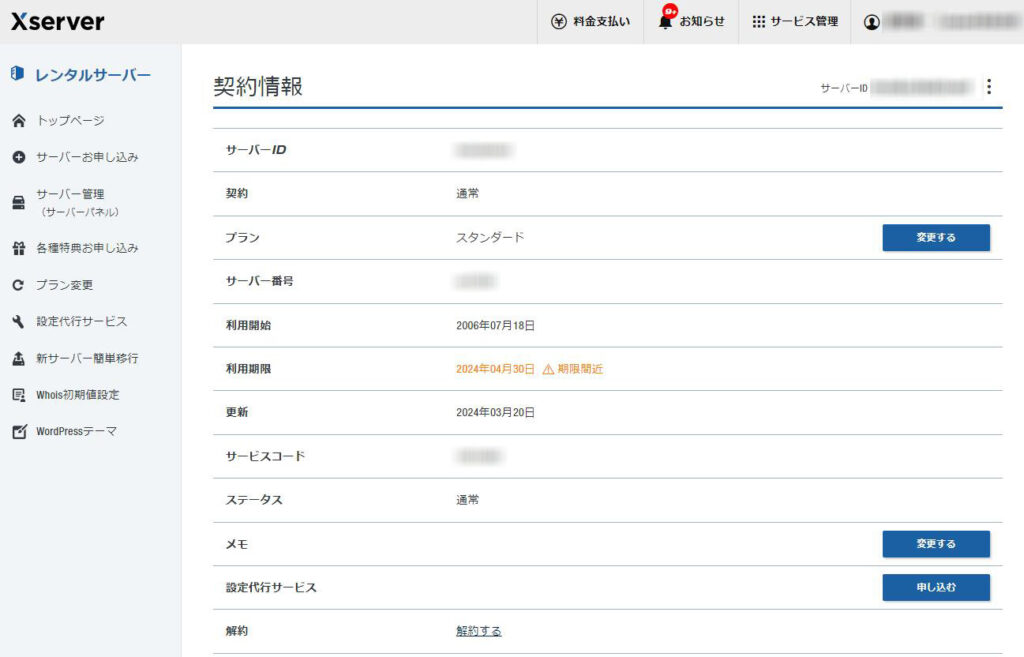Screen dimensions: 1024x657
Task: Open WordPressテーマ from the sidebar
Action: pos(76,432)
